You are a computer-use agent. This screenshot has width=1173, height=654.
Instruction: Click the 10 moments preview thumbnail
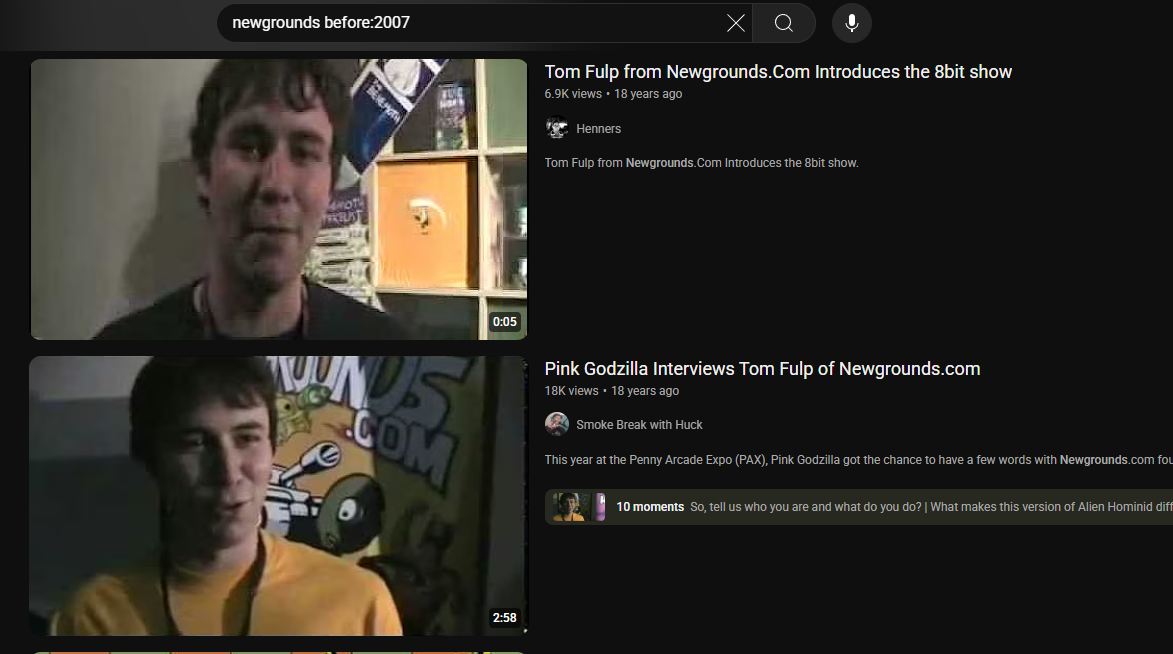pos(579,507)
